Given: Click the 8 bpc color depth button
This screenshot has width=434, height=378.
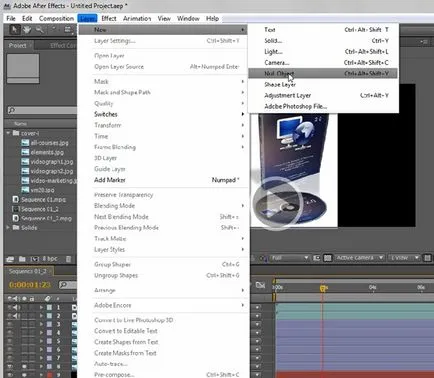Looking at the screenshot, I should coord(50,259).
